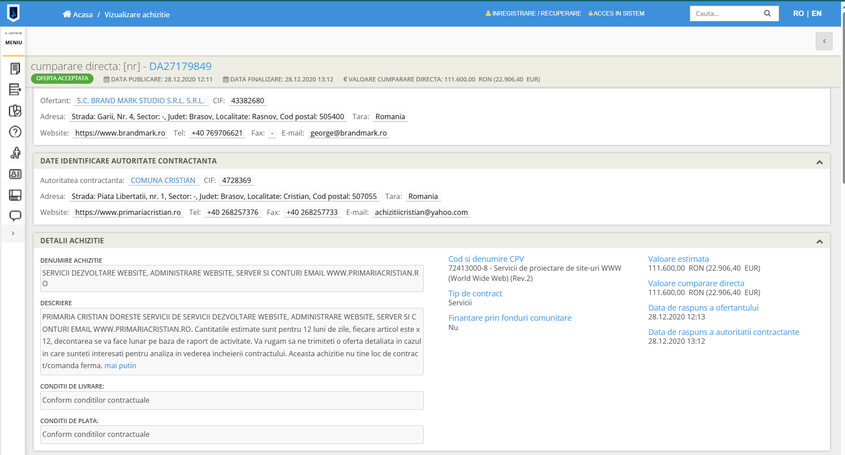Open S.C. BRAND MARK STUDIO S.R.L. link
Image resolution: width=845 pixels, height=455 pixels.
[x=140, y=101]
